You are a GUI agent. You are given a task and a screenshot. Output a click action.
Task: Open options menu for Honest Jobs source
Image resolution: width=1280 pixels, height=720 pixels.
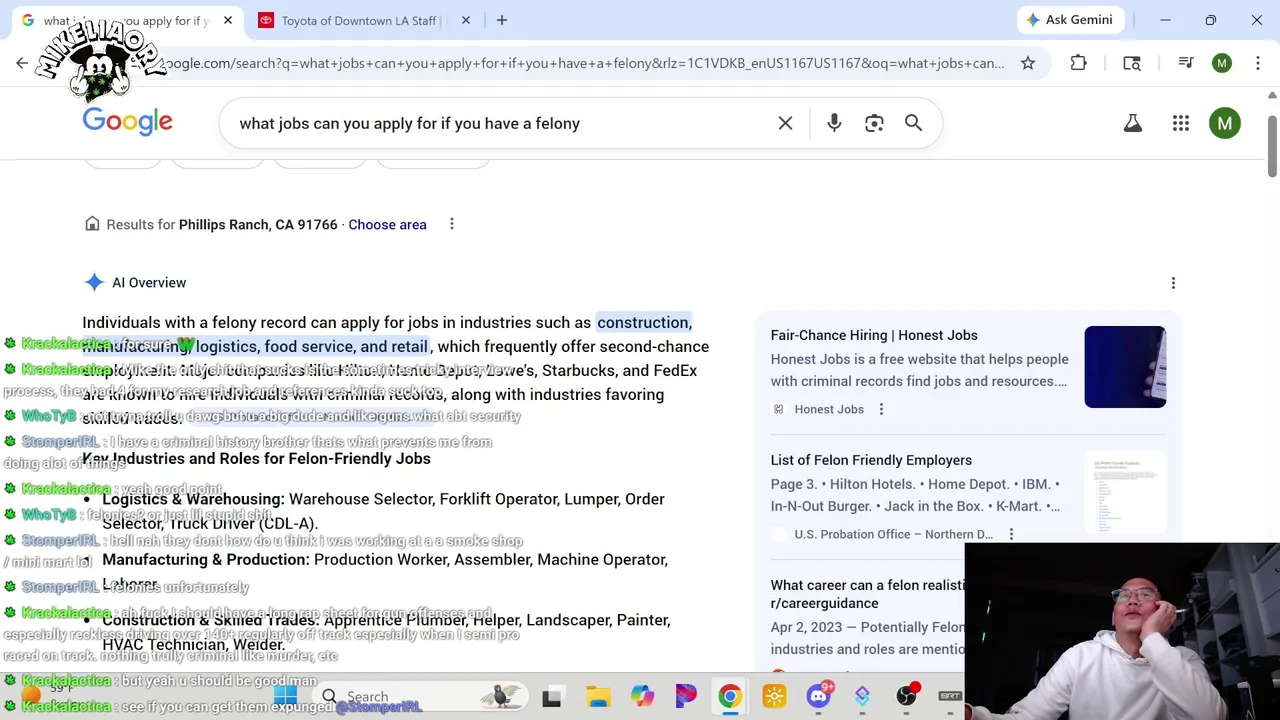881,409
